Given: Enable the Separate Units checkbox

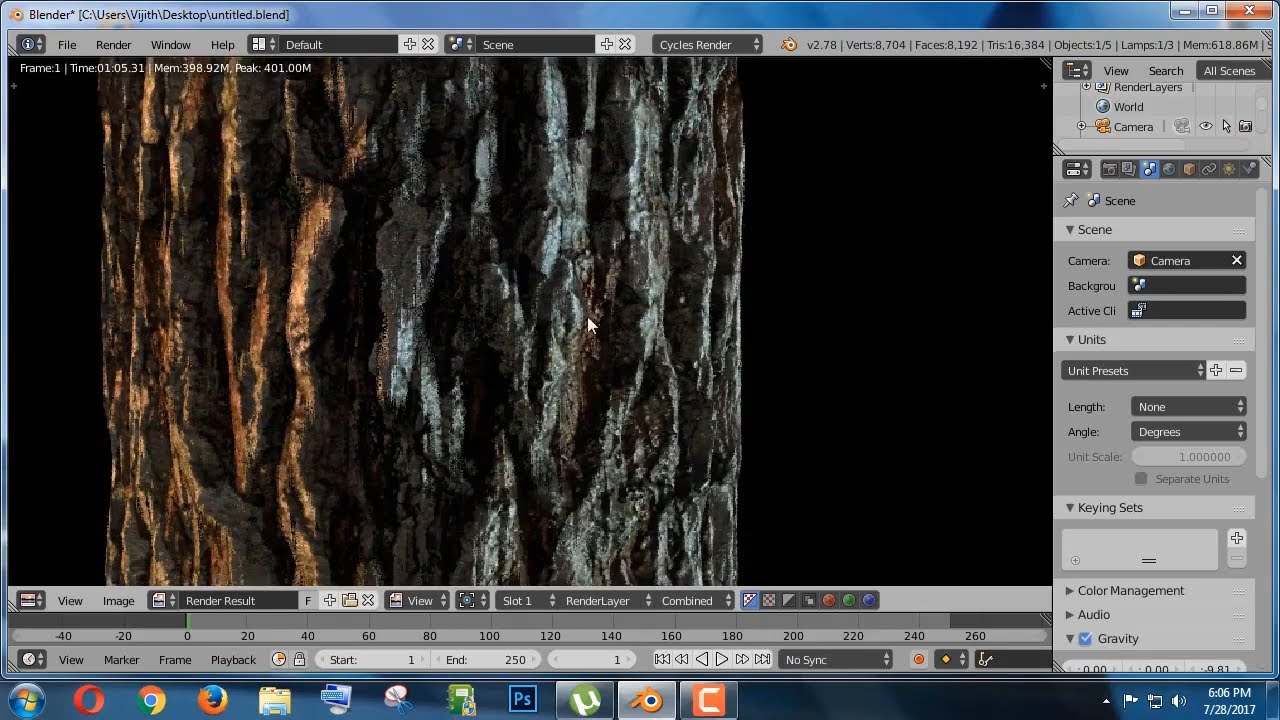Looking at the screenshot, I should [x=1141, y=478].
